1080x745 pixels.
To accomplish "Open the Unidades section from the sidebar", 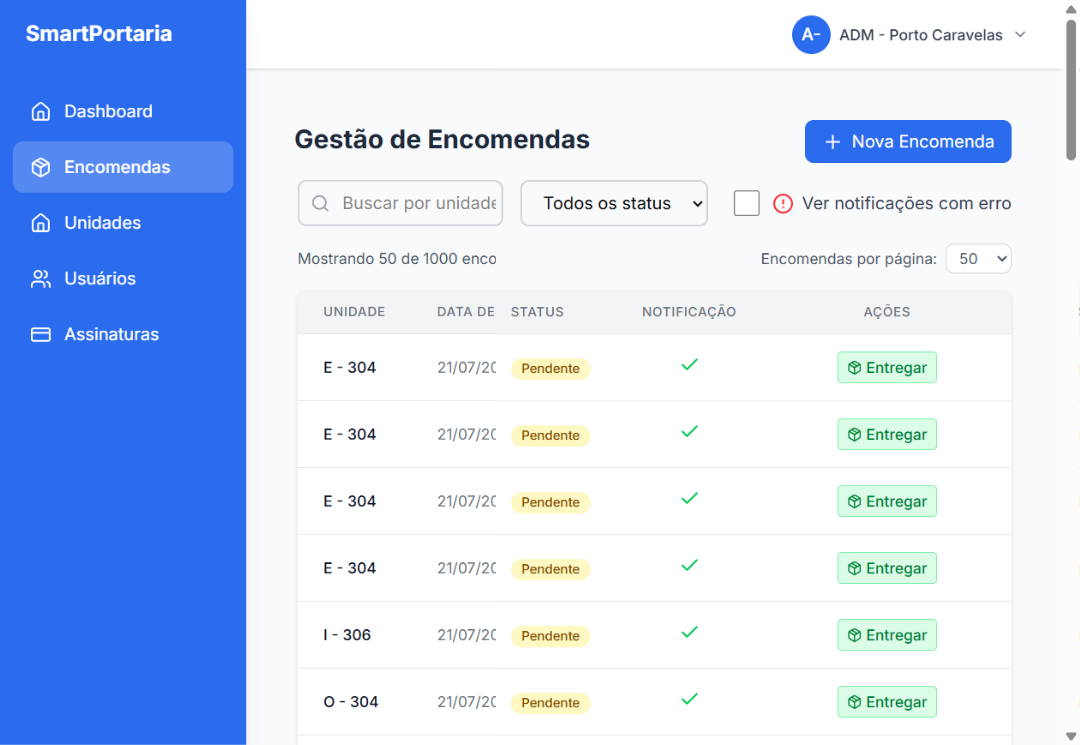I will click(103, 222).
